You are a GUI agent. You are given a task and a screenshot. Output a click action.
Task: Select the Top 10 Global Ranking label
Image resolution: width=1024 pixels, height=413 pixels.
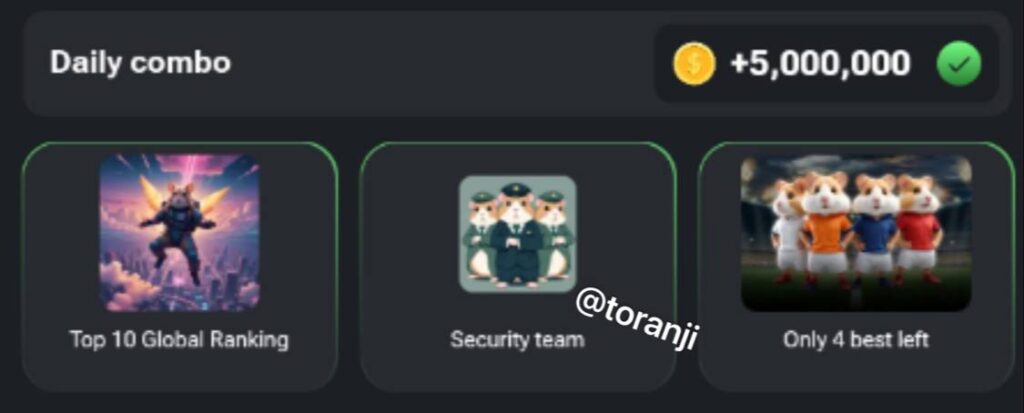(x=179, y=340)
